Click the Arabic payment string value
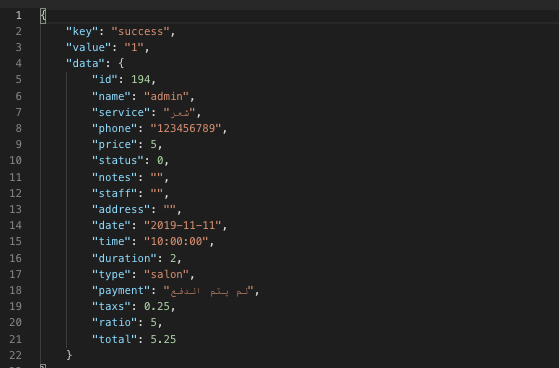 click(209, 291)
